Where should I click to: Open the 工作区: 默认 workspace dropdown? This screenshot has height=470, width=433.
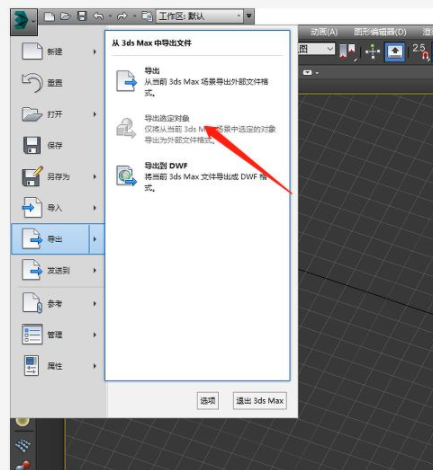199,16
